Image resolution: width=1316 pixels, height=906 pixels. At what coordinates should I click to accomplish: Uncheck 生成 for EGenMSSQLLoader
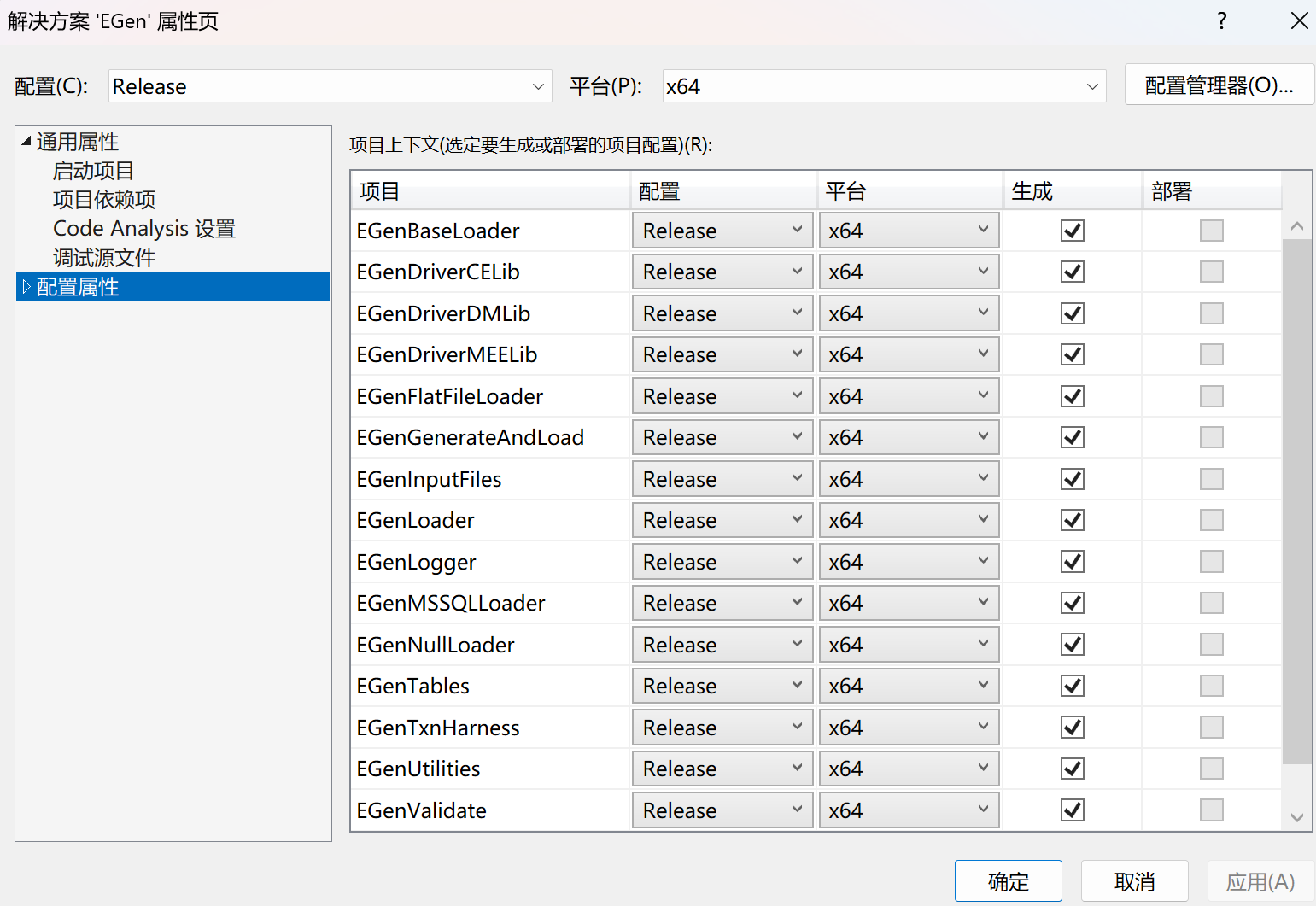[1072, 603]
